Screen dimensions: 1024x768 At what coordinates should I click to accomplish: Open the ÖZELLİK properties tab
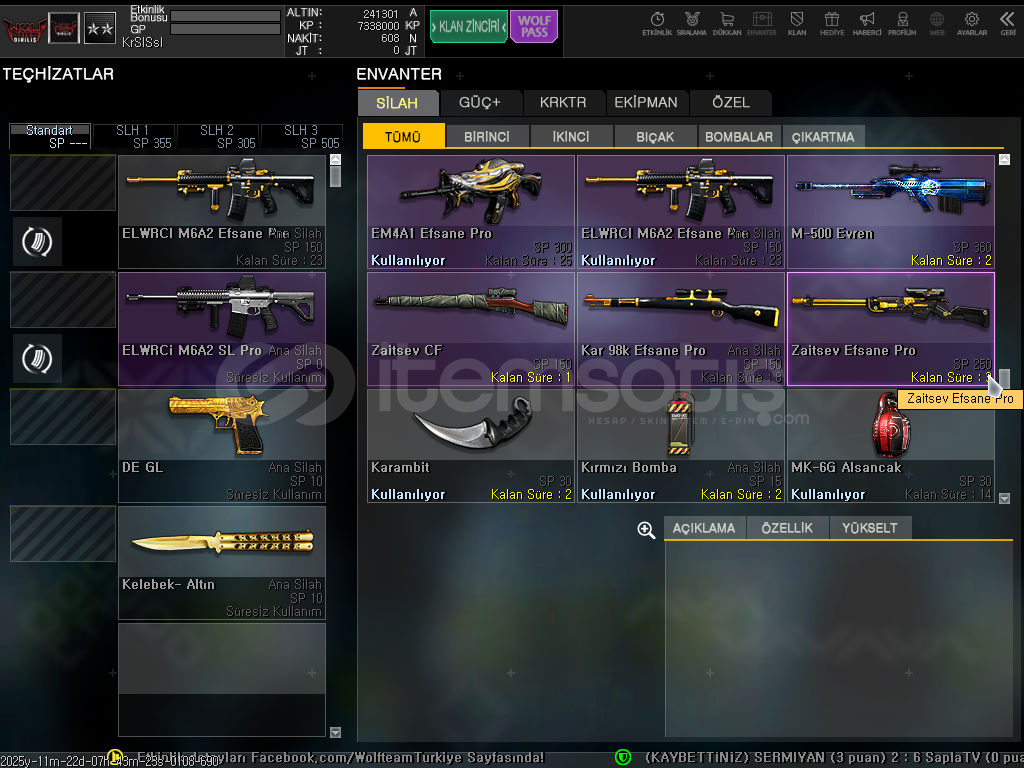787,528
